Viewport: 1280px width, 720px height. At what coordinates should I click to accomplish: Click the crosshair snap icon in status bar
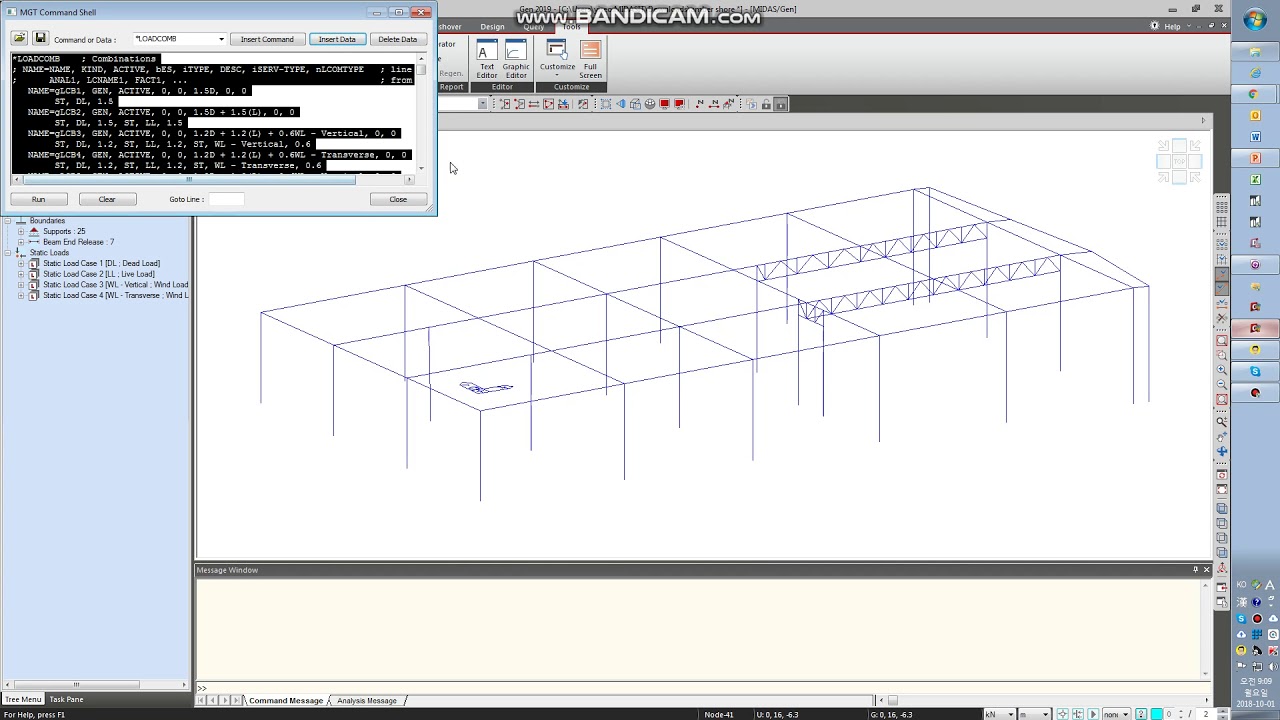tap(1062, 714)
